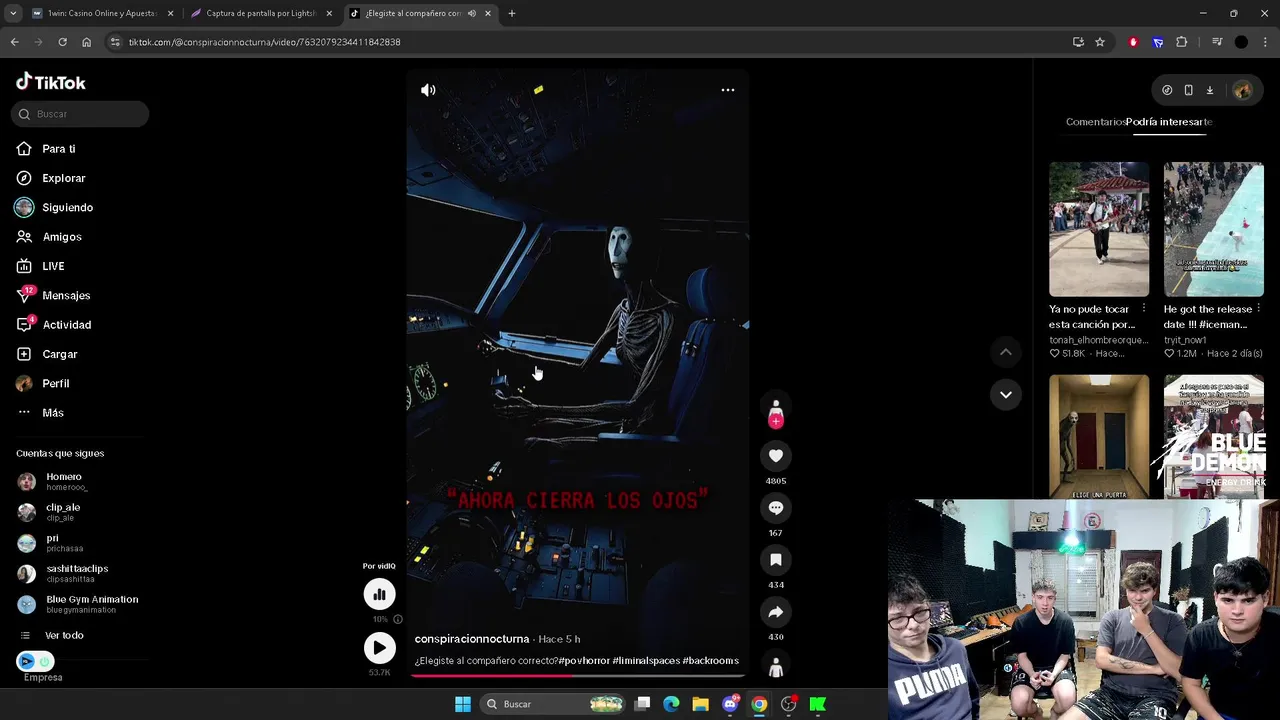
Task: Open comments via the speech bubble icon
Action: [776, 508]
